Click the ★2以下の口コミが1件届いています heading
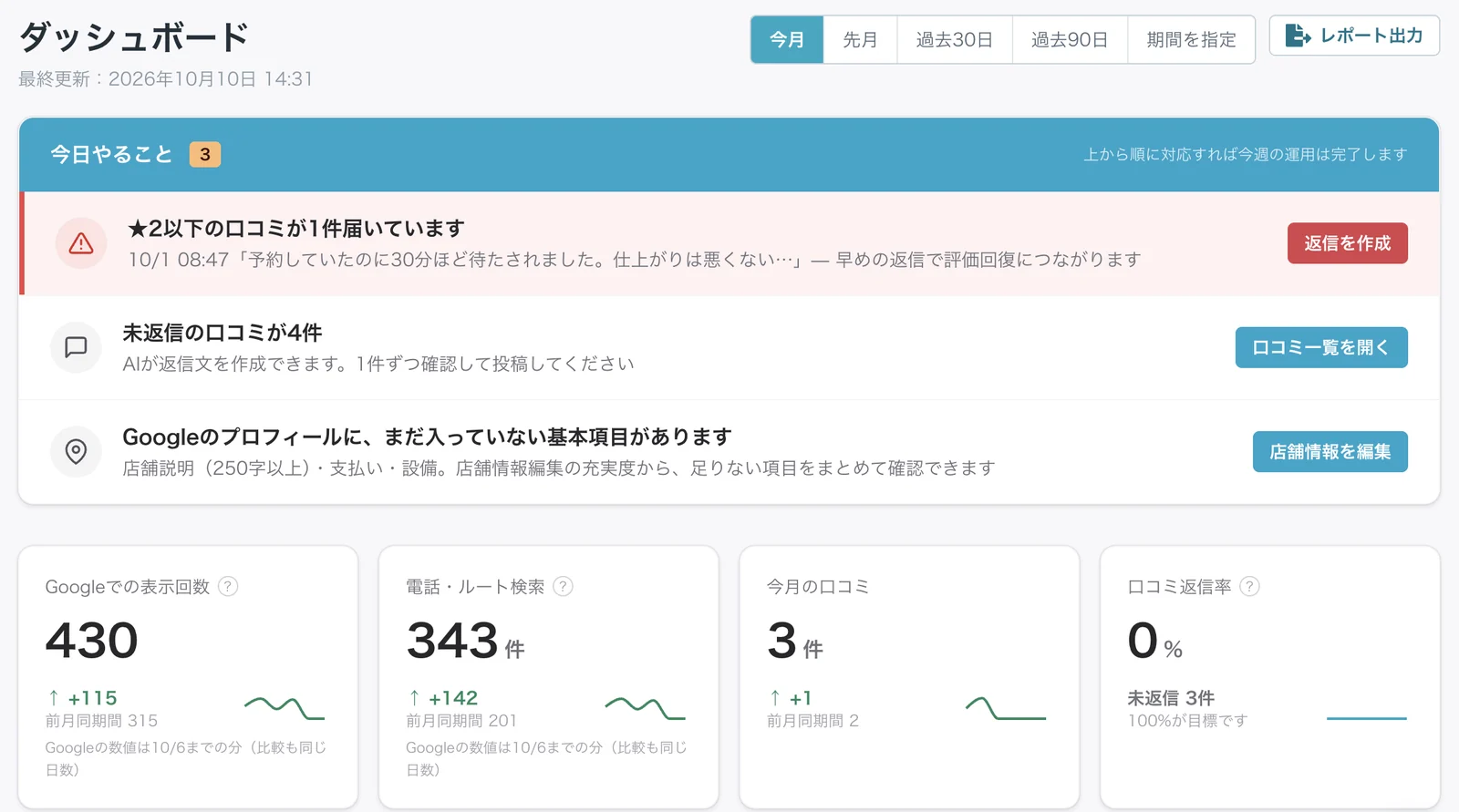 pyautogui.click(x=296, y=228)
